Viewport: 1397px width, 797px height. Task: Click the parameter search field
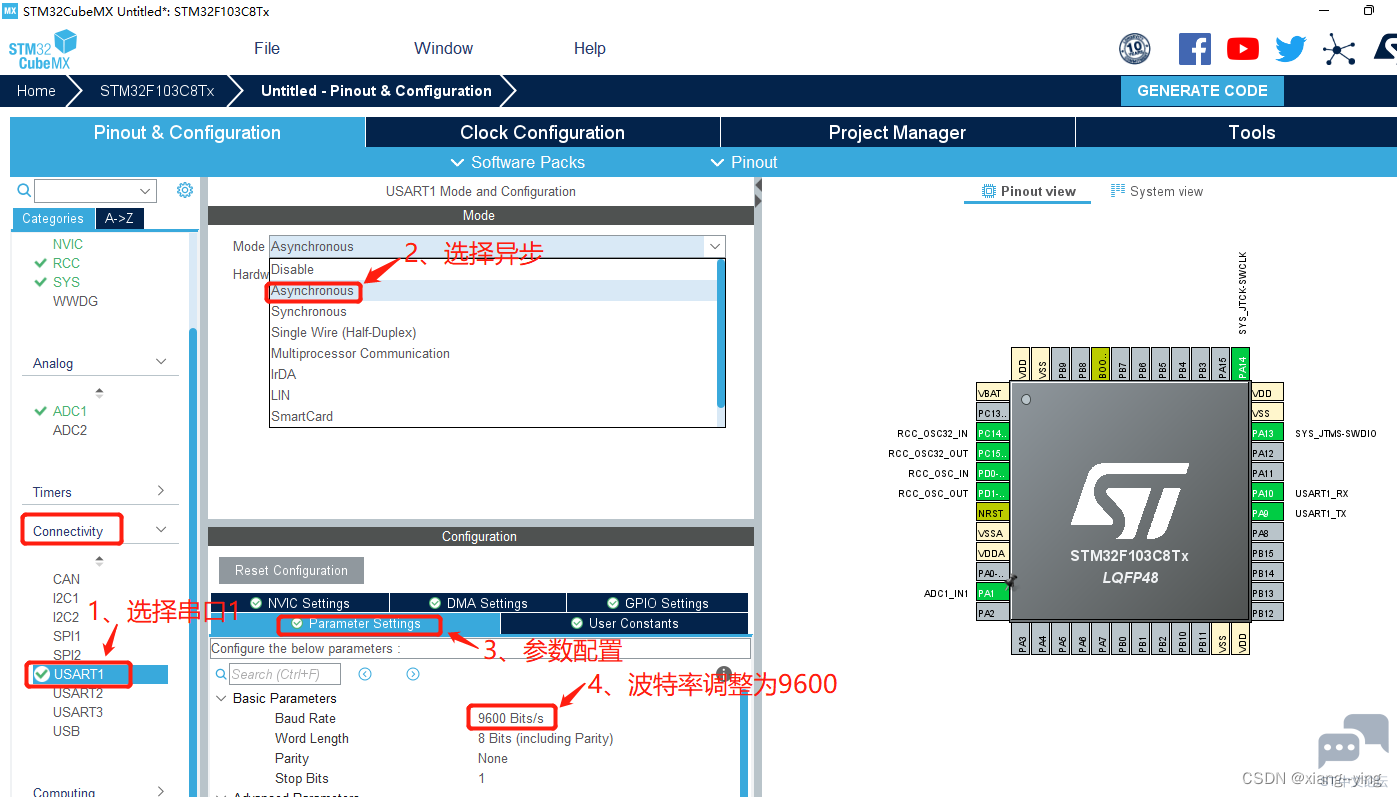(x=285, y=674)
